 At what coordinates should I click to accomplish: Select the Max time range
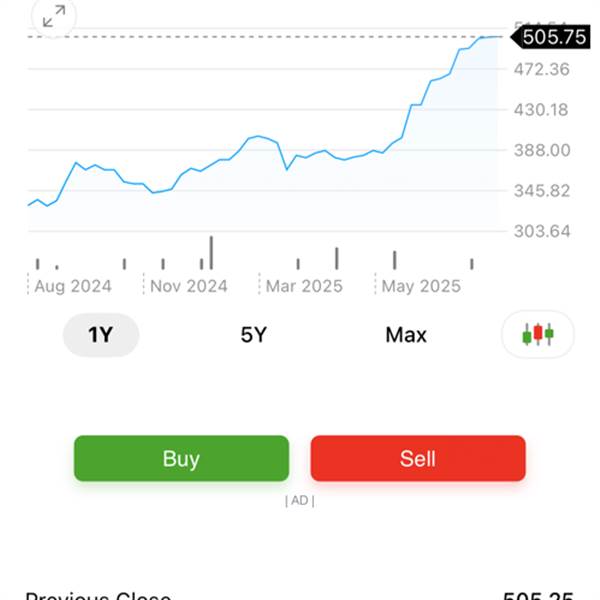tap(406, 335)
